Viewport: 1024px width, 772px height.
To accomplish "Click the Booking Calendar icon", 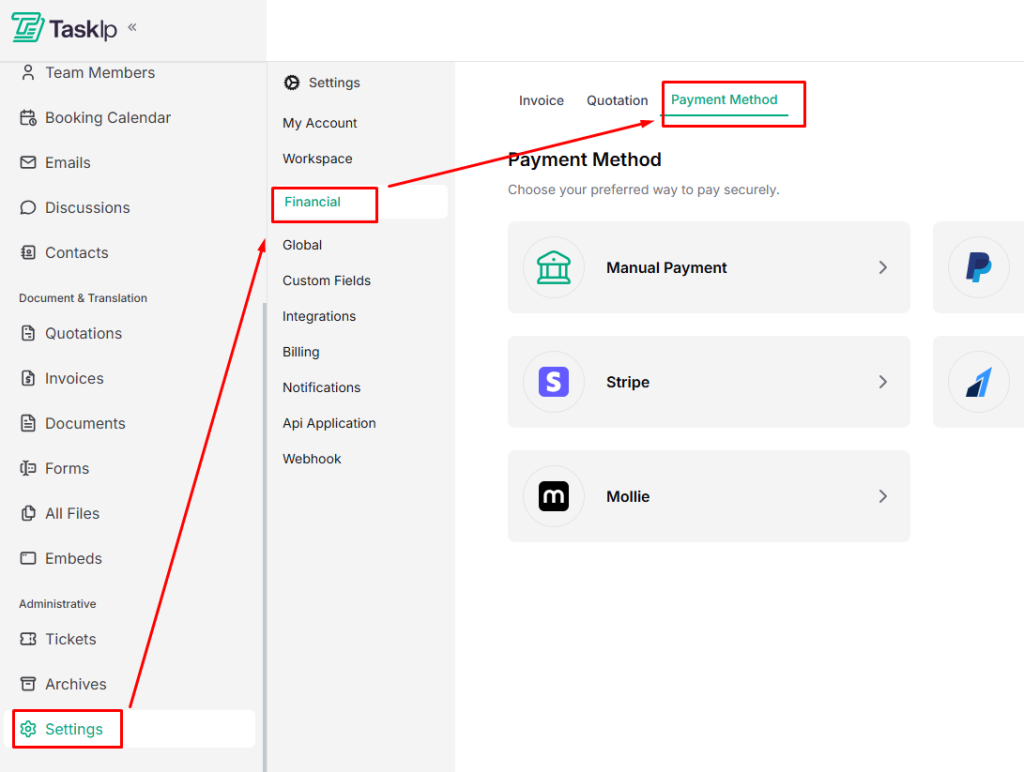I will [x=28, y=117].
